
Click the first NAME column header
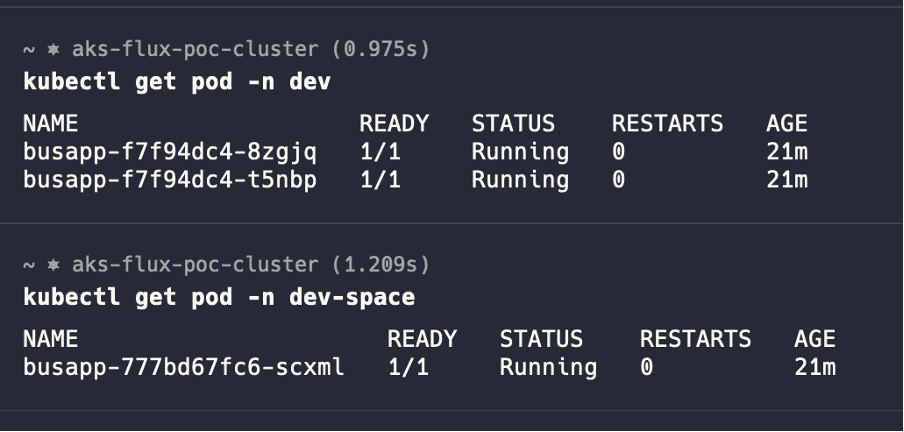[51, 123]
